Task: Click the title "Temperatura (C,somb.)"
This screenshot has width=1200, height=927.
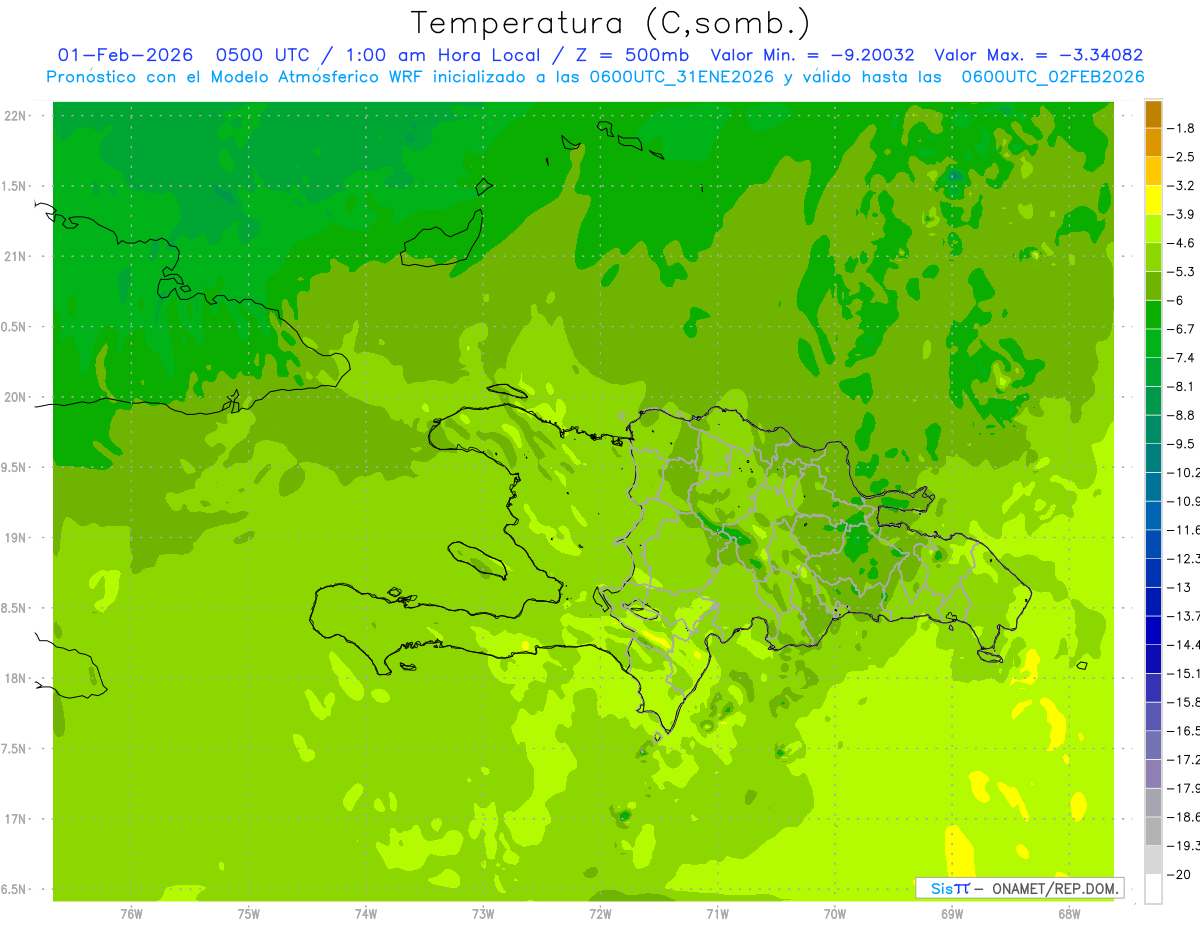Action: click(611, 23)
